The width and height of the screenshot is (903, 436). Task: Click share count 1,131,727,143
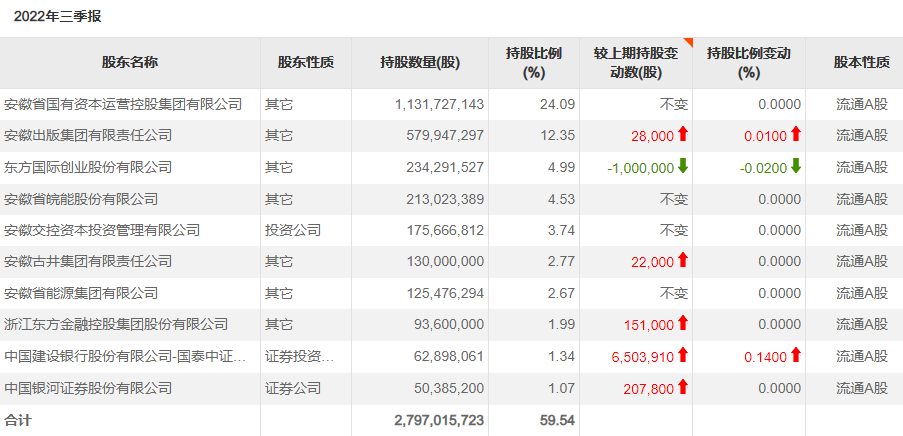[439, 104]
